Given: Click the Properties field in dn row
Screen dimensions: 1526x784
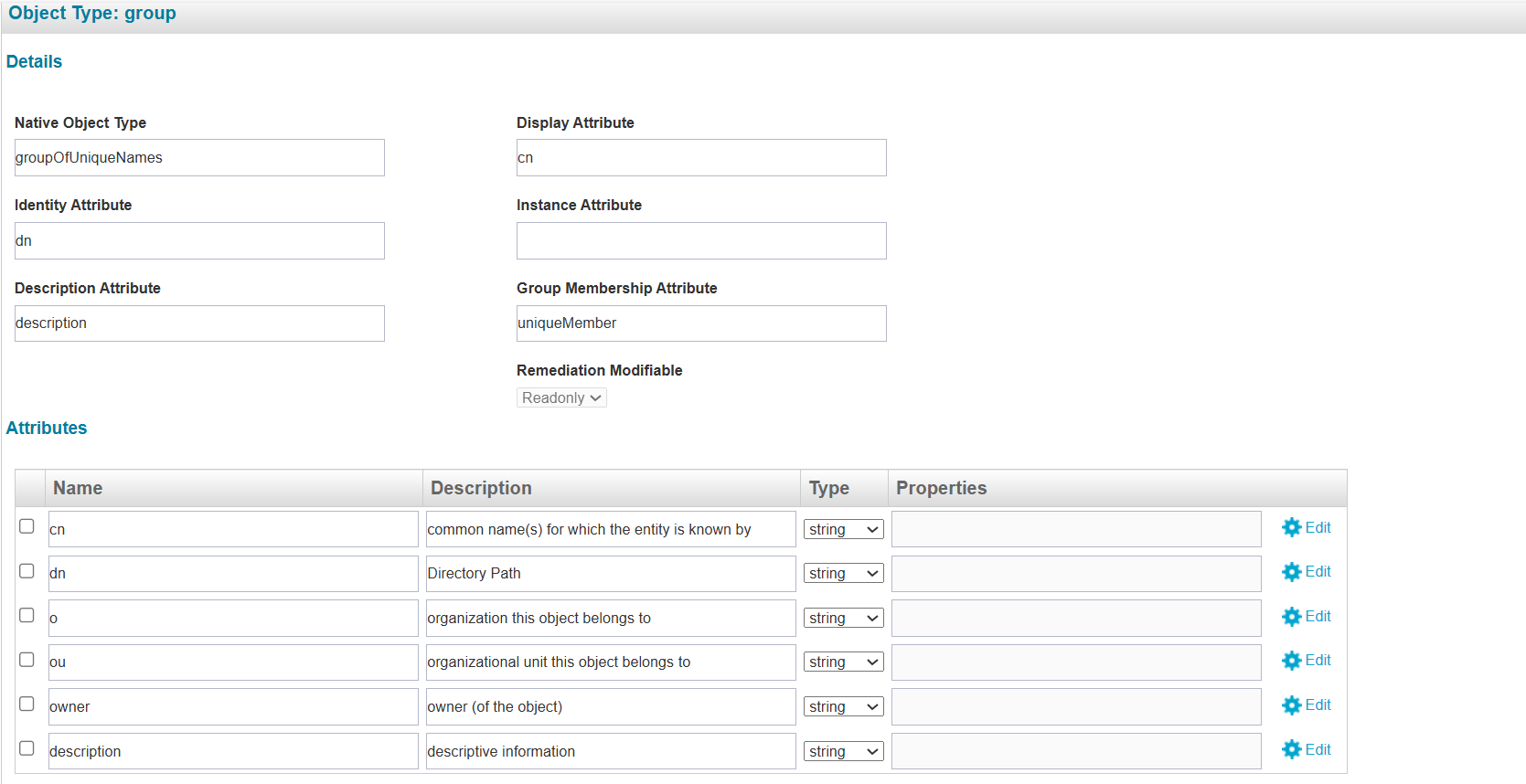Looking at the screenshot, I should click(1076, 574).
